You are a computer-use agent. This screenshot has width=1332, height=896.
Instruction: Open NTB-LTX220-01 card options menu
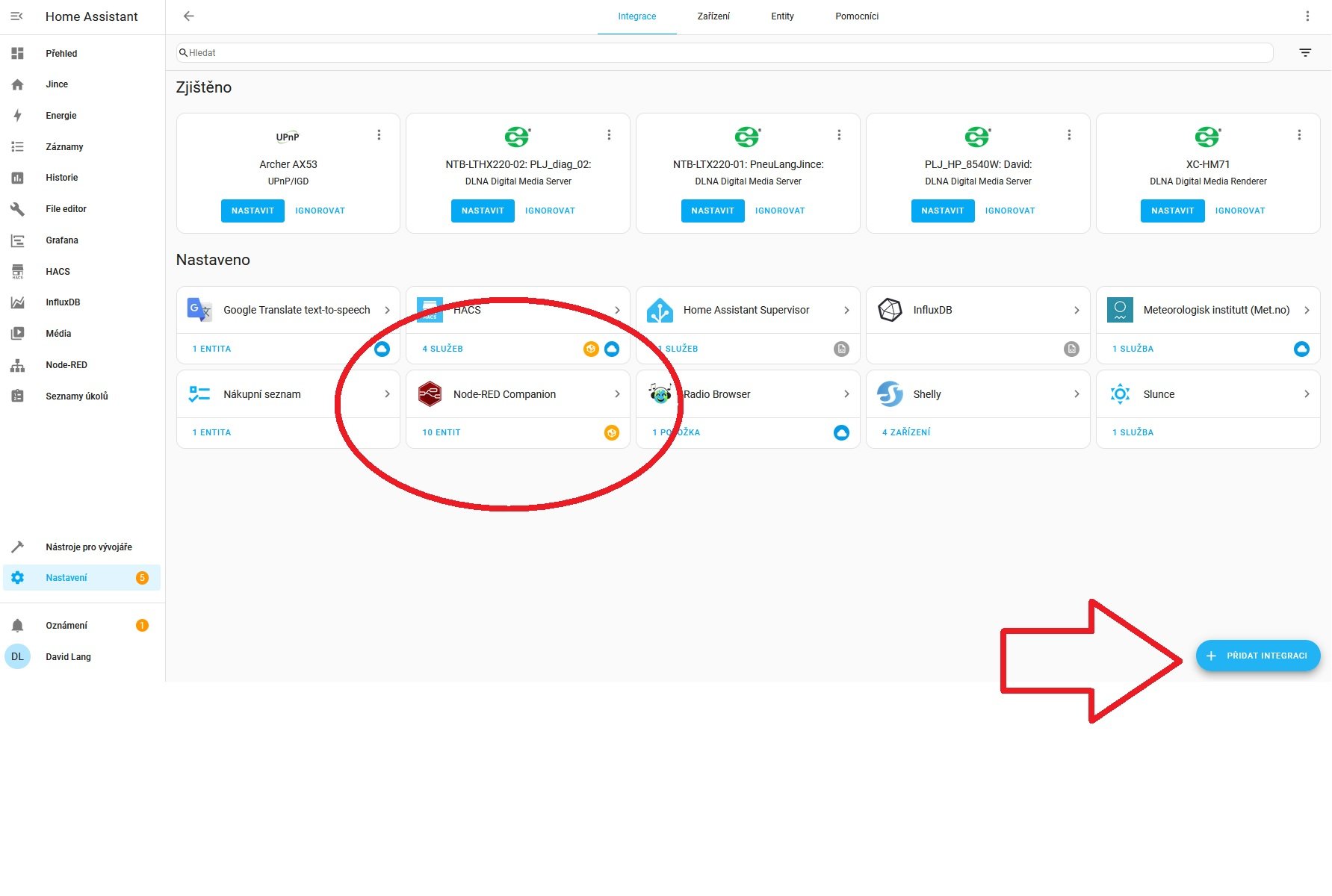839,135
